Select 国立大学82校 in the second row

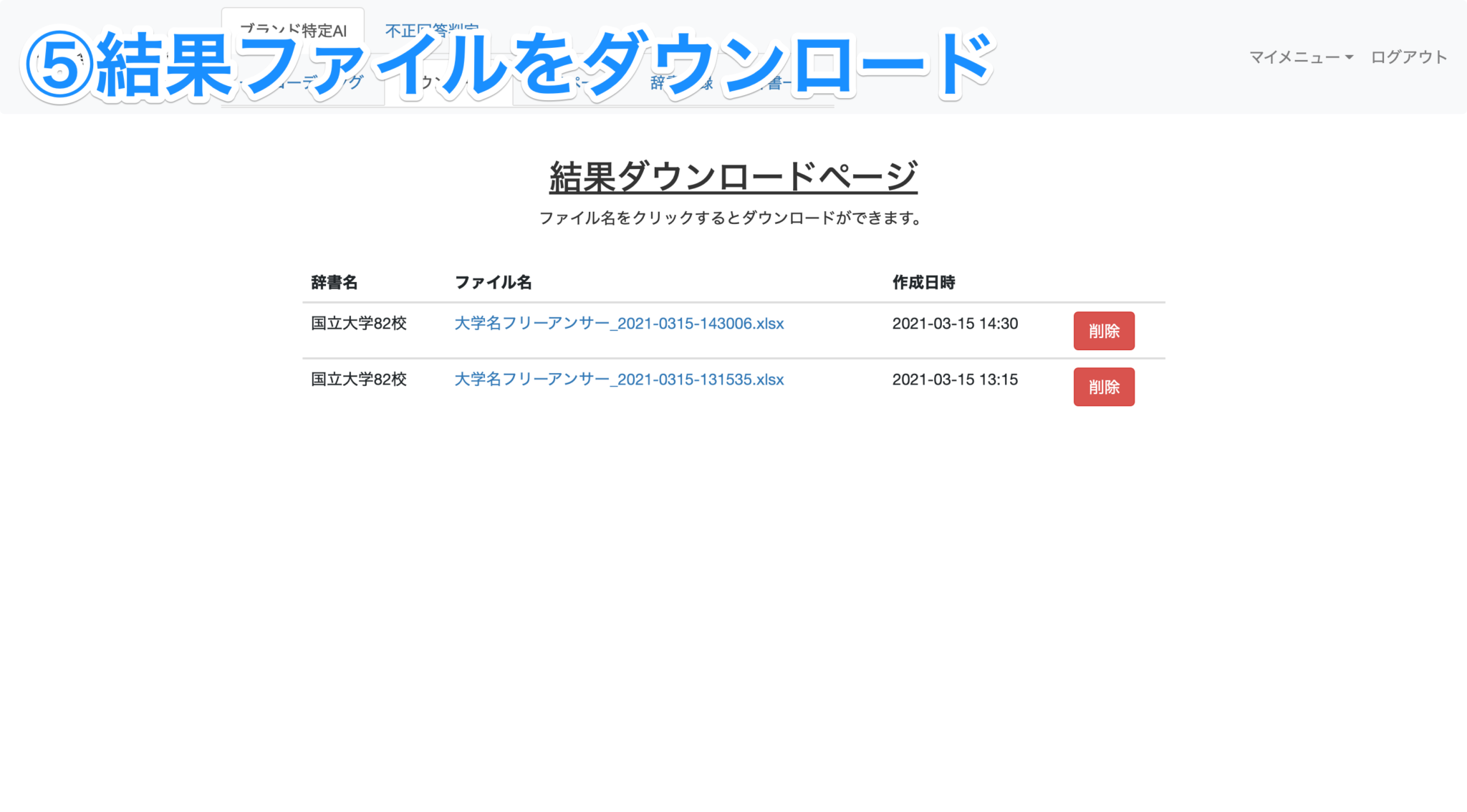pyautogui.click(x=359, y=380)
